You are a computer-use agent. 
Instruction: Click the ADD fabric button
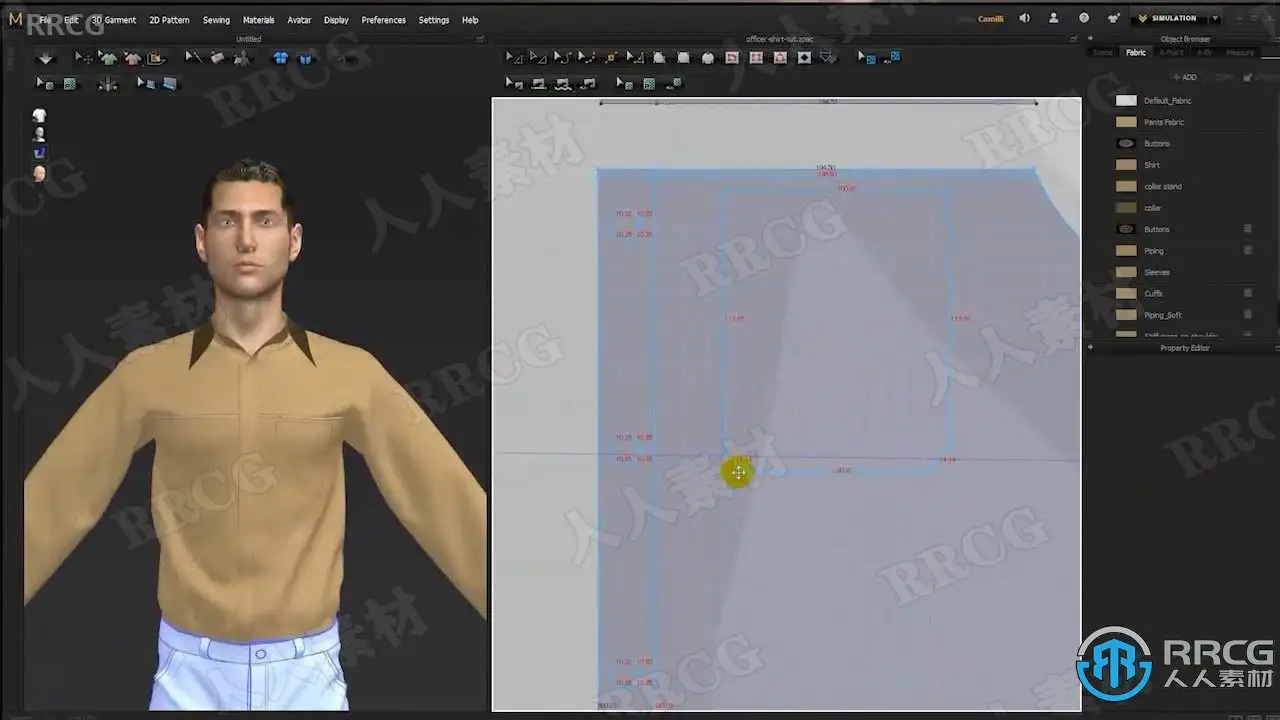pyautogui.click(x=1185, y=77)
